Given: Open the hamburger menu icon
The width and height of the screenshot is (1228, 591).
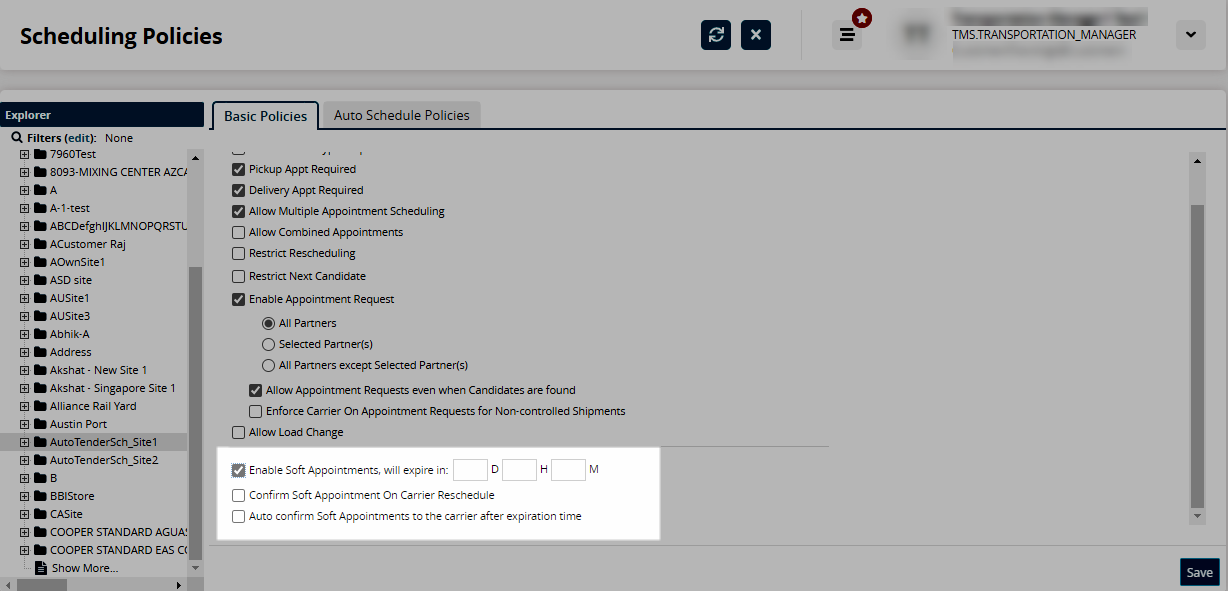Looking at the screenshot, I should tap(847, 35).
